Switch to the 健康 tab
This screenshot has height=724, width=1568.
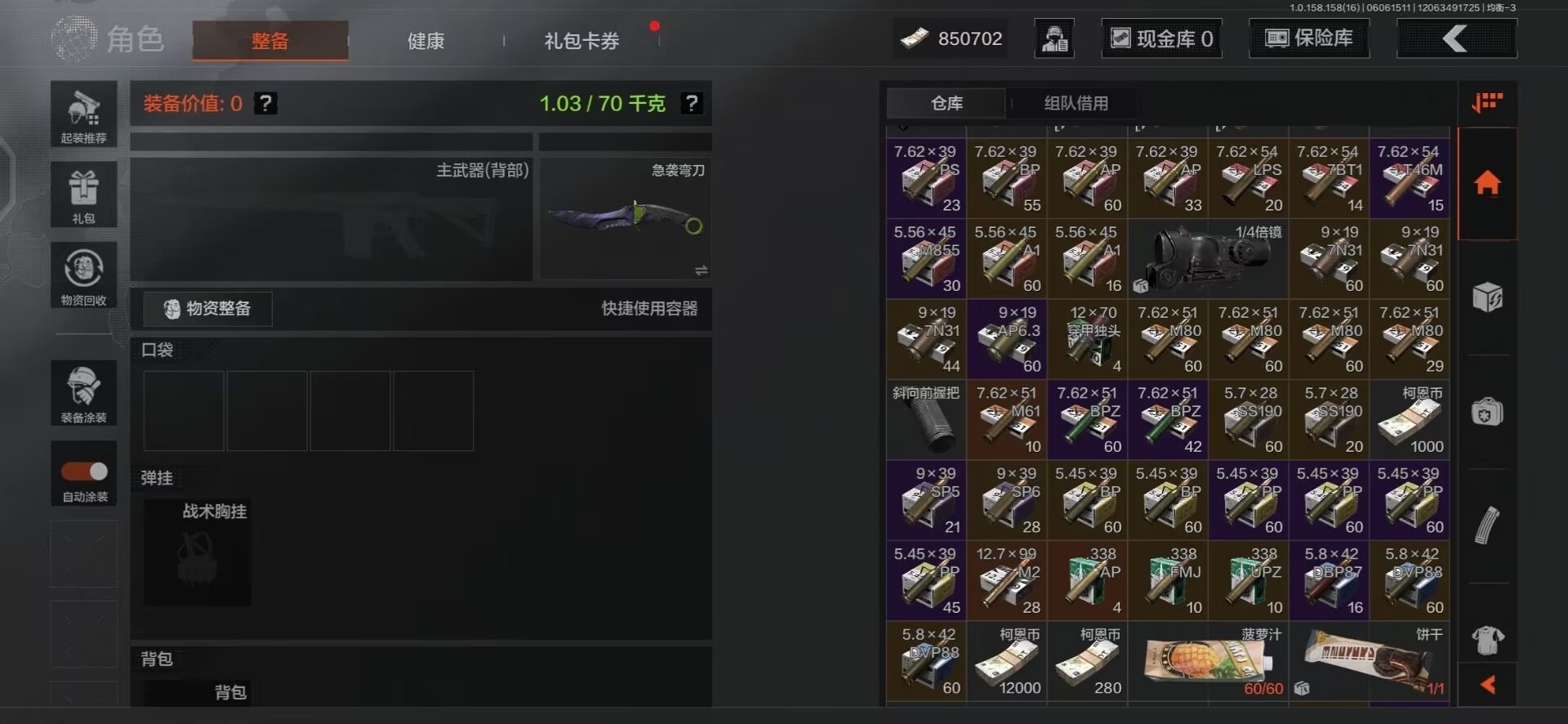pyautogui.click(x=425, y=41)
